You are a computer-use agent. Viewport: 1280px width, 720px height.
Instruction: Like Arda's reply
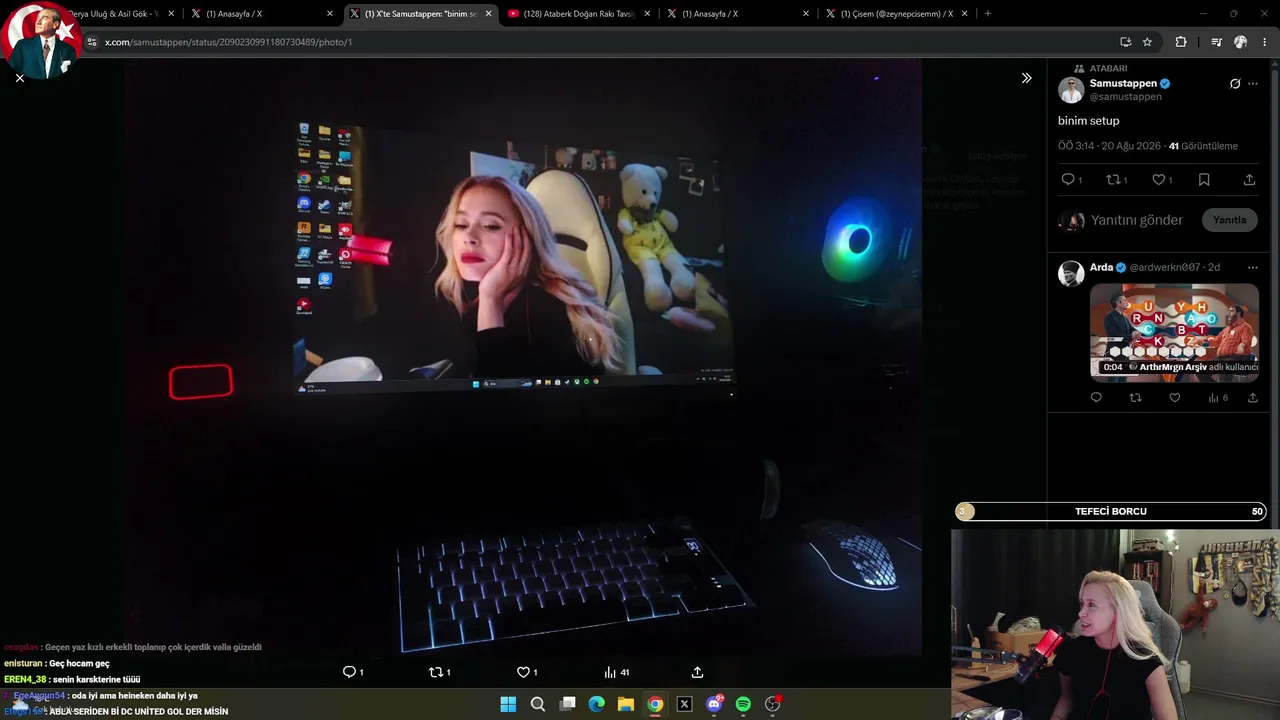(x=1175, y=398)
